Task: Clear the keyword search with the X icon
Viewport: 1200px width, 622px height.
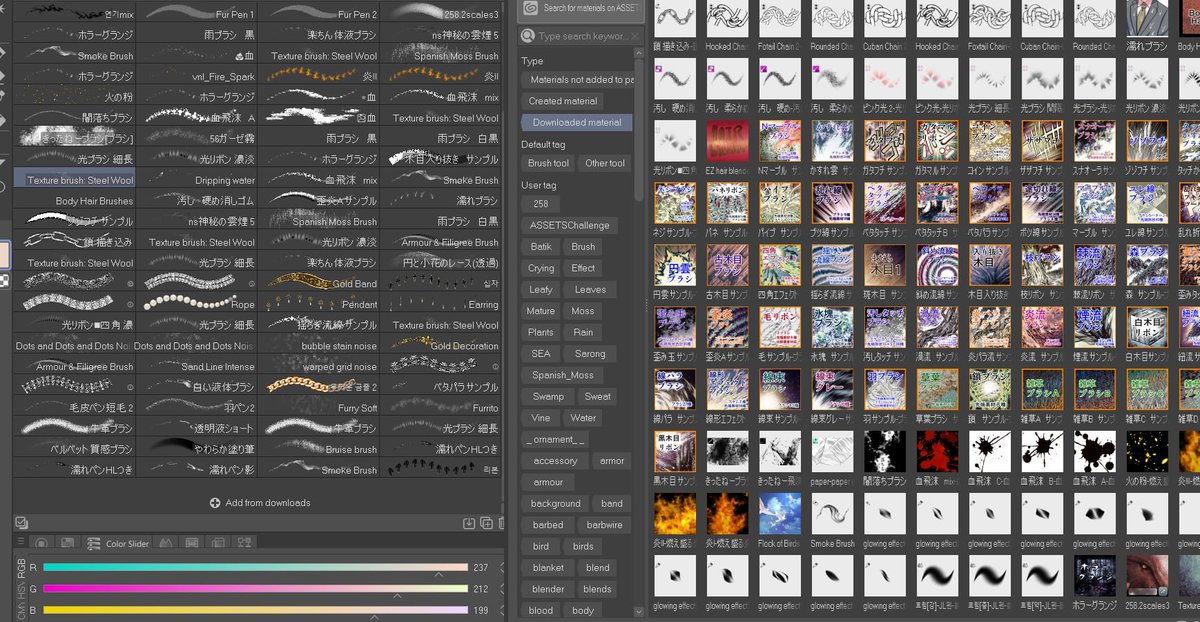Action: [x=634, y=36]
